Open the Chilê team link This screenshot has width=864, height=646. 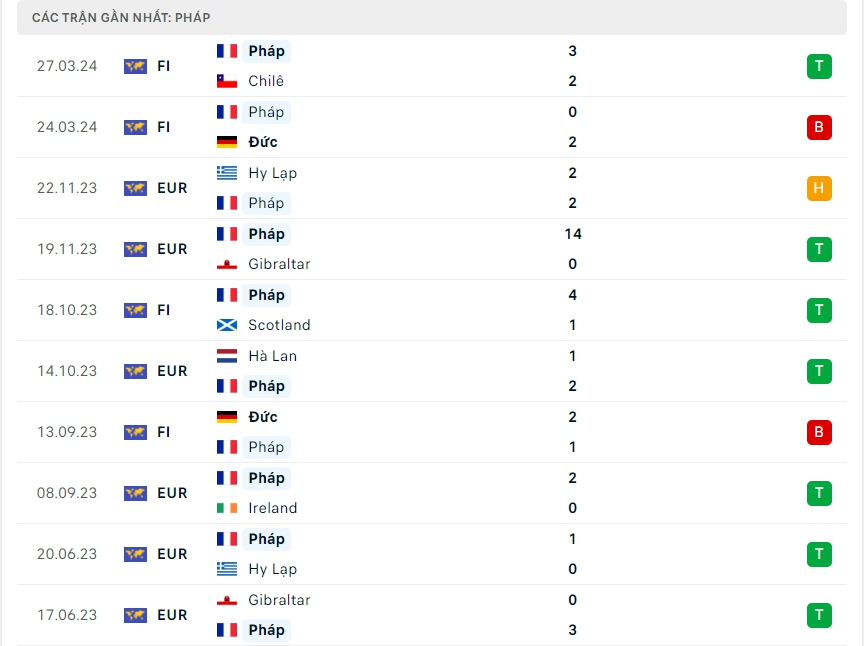pos(266,81)
